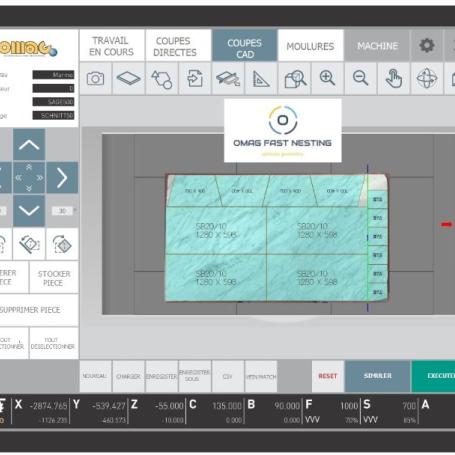Click the OMAG FAST NESTING logo panel

283,131
